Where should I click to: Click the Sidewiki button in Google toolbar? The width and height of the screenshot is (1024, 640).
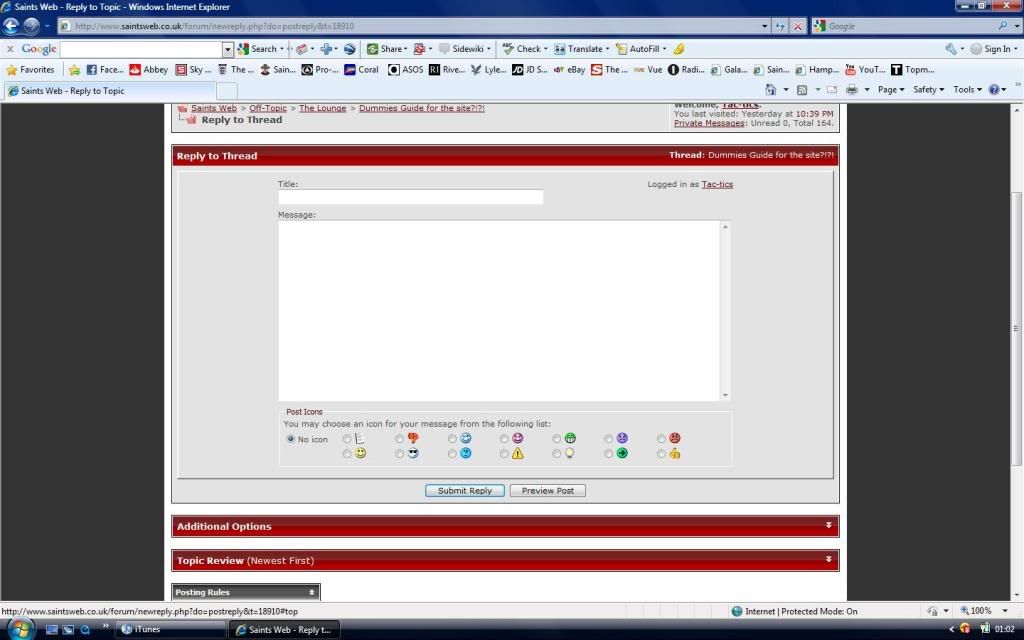coord(465,49)
